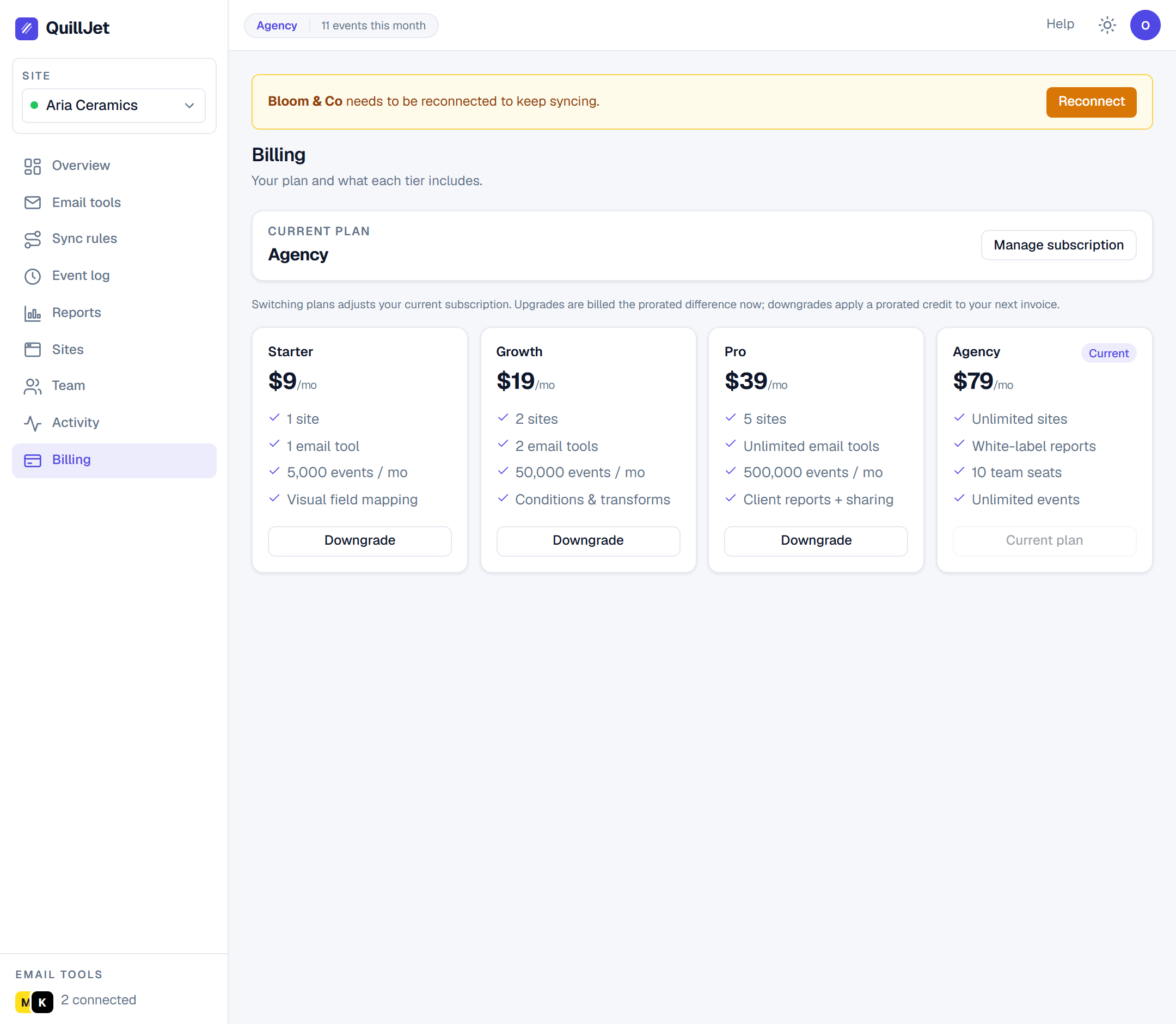Image resolution: width=1176 pixels, height=1024 pixels.
Task: Click the Sync rules icon
Action: 33,240
